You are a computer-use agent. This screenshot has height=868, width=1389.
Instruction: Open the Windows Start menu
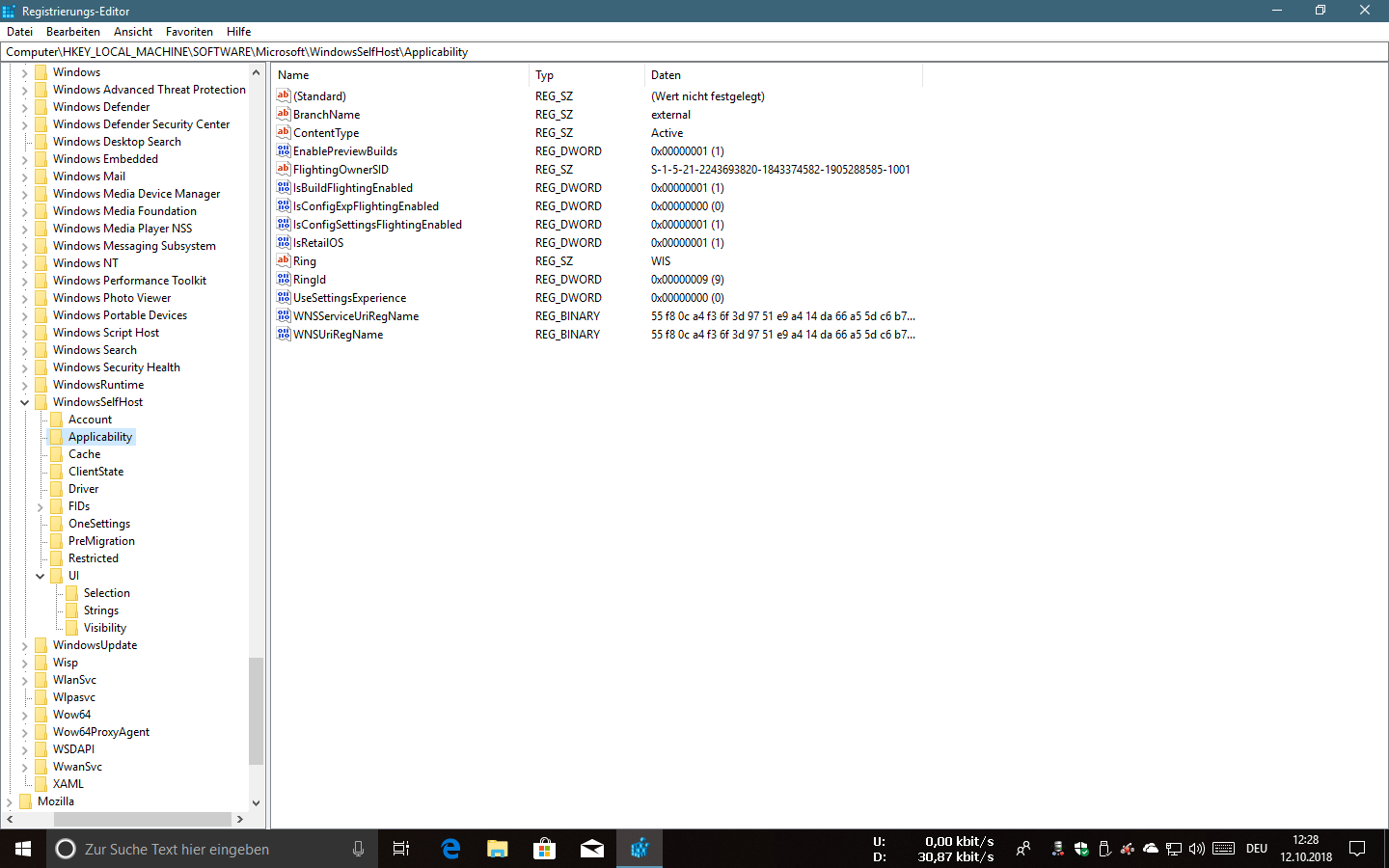(x=23, y=849)
